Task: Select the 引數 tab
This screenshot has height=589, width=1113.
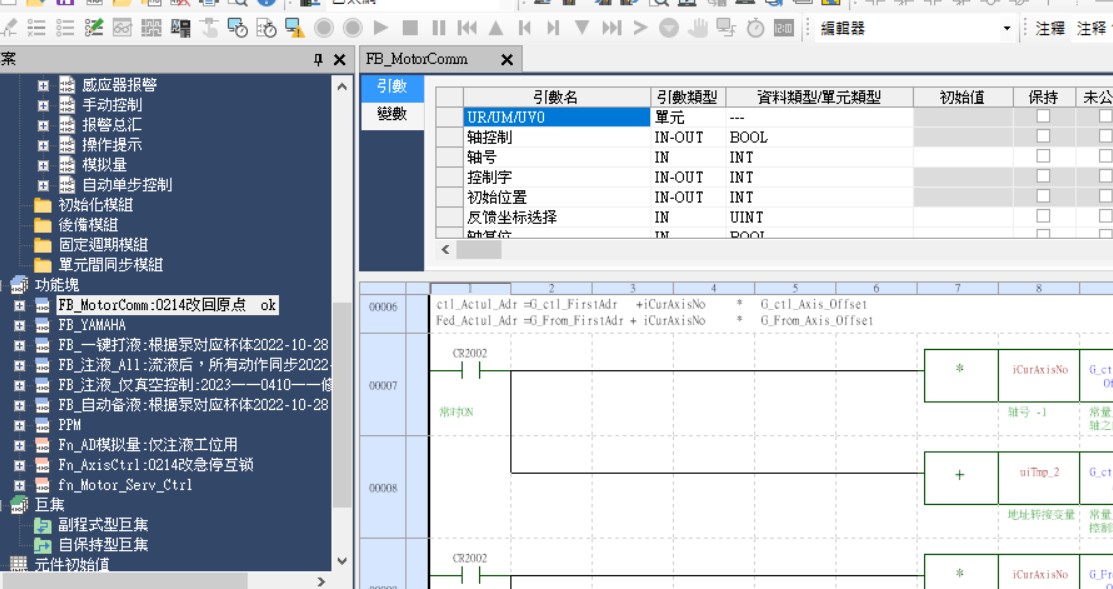Action: pos(392,88)
